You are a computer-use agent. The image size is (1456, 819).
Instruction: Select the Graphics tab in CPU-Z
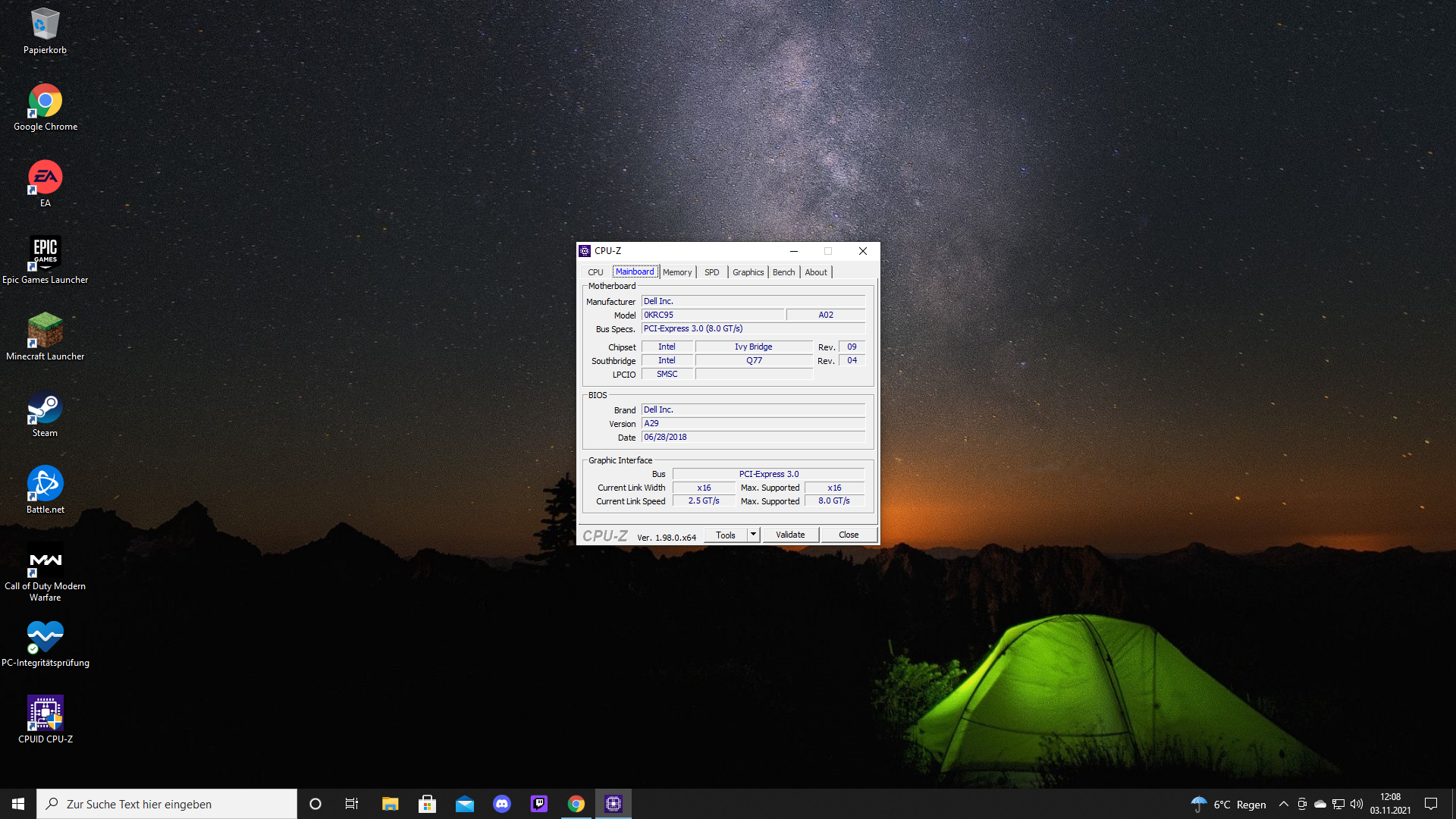point(748,272)
